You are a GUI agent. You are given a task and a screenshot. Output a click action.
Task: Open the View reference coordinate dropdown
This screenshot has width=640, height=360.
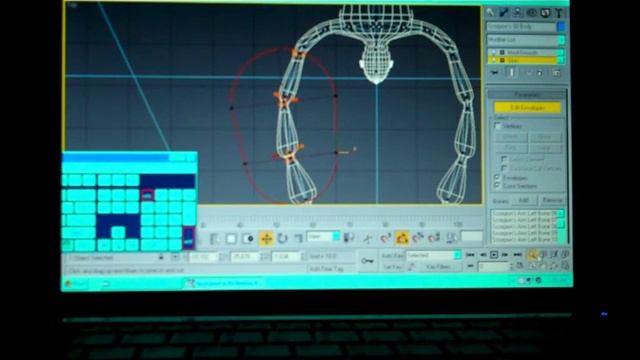pos(323,237)
